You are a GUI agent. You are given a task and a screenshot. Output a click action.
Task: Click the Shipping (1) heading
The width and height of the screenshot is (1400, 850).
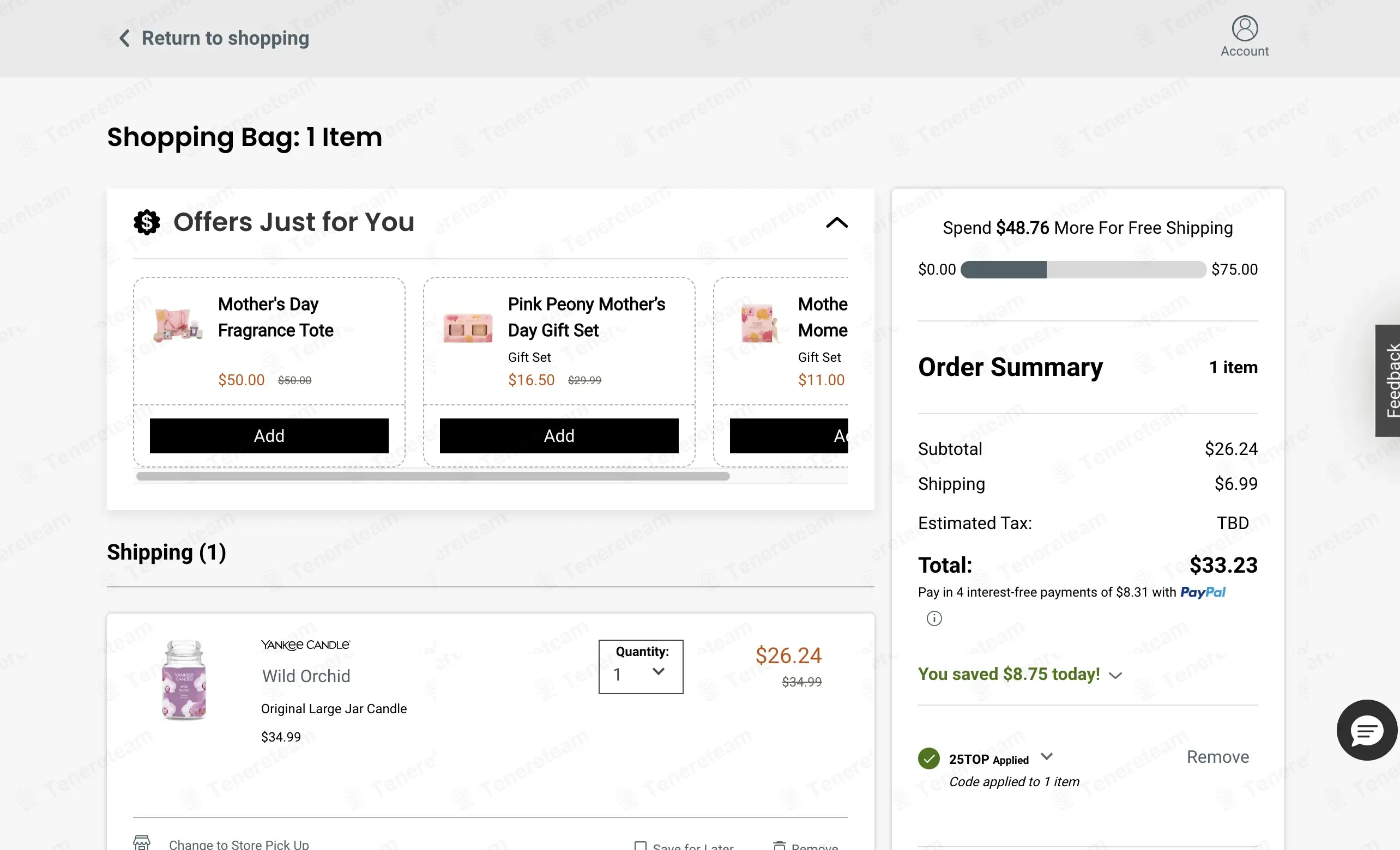166,552
